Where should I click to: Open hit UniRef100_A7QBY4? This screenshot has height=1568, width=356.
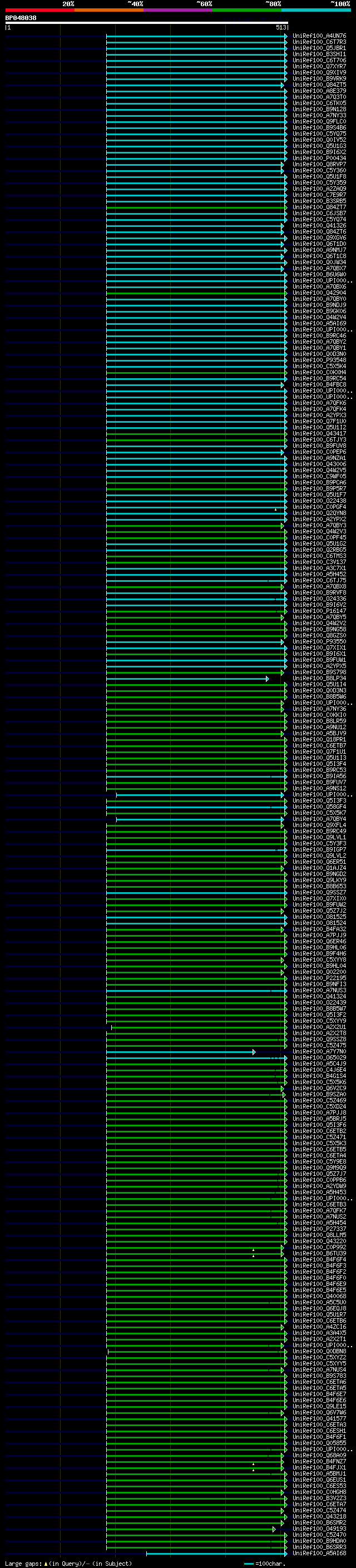click(x=319, y=819)
